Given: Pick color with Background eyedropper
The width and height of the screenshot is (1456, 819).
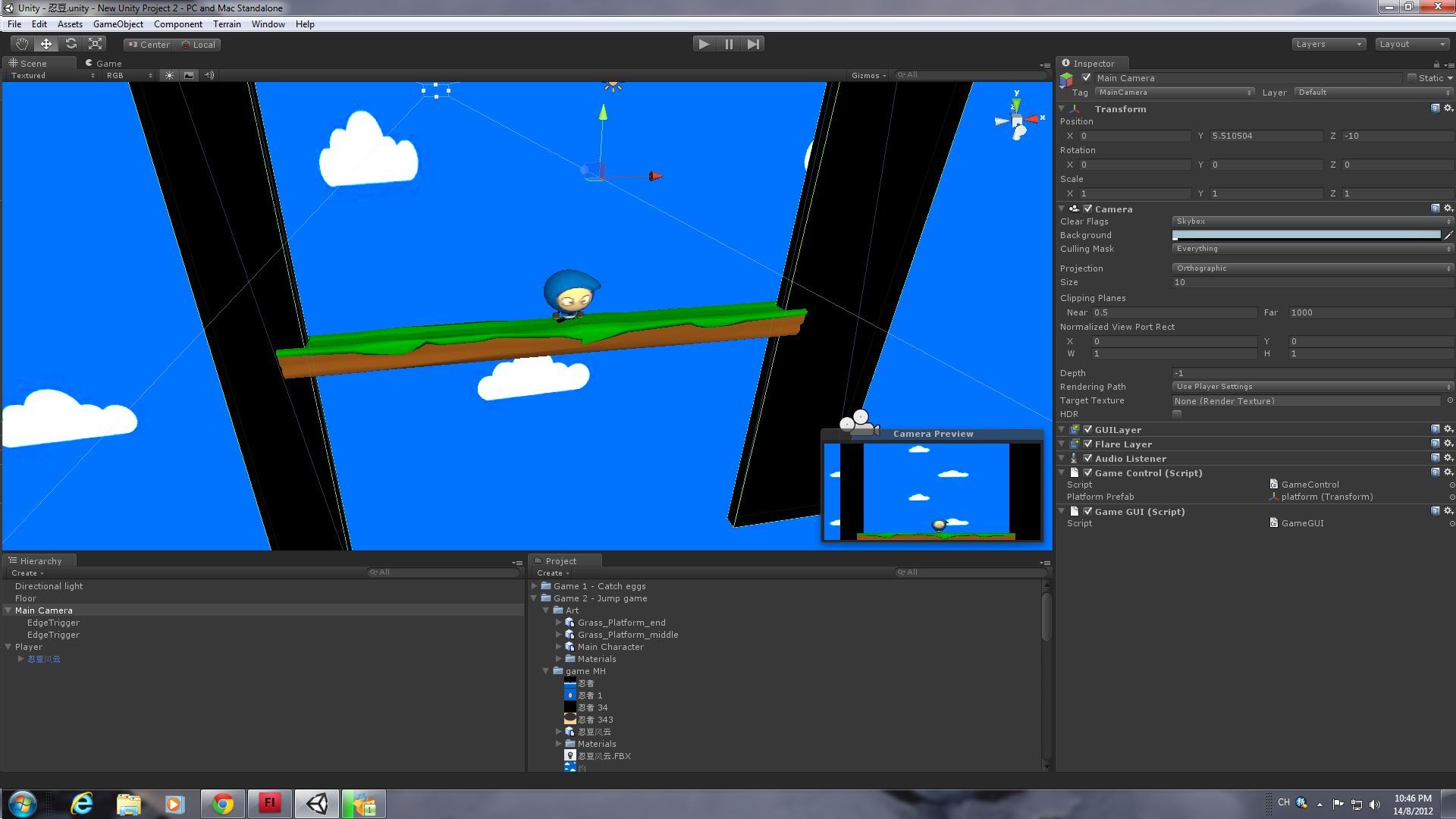Looking at the screenshot, I should [1448, 235].
